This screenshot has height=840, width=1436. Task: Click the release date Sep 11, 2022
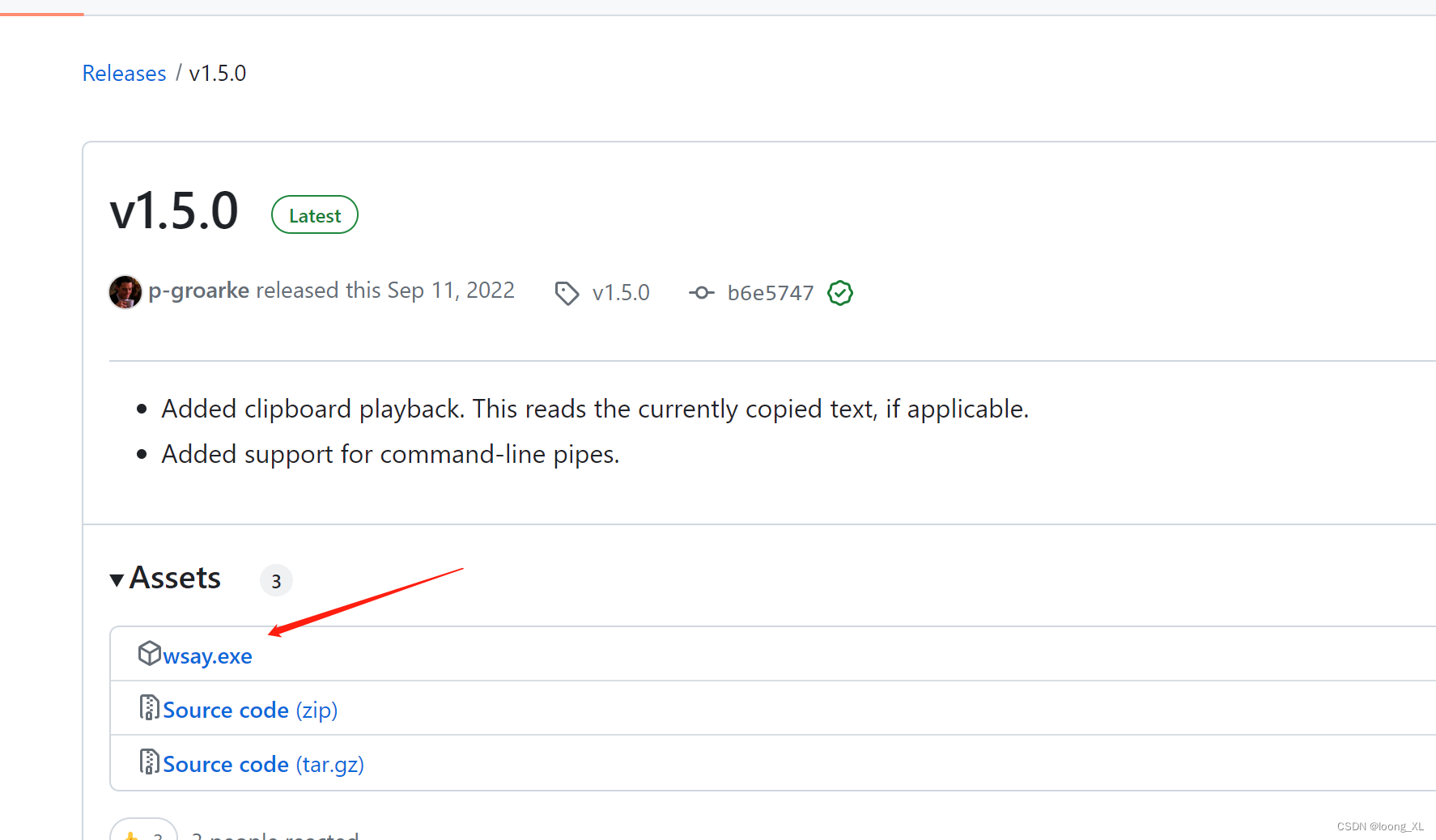pyautogui.click(x=451, y=291)
